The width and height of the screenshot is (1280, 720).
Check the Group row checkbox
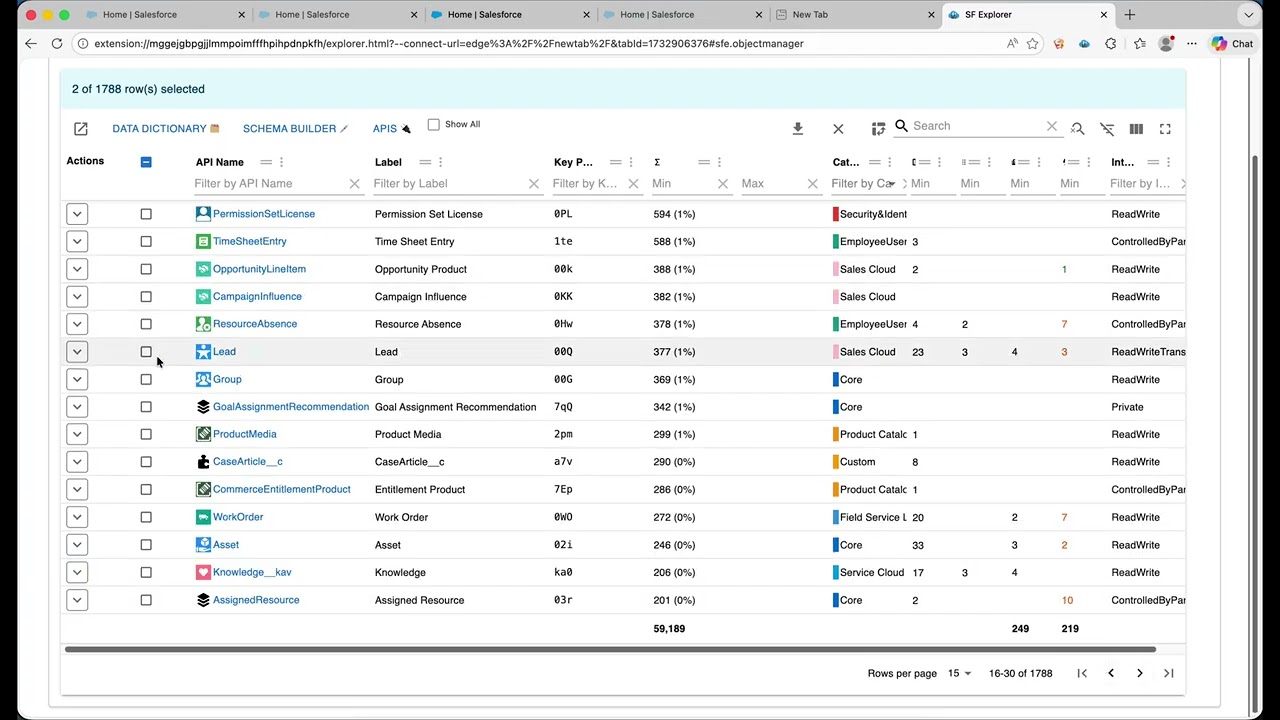[x=146, y=379]
